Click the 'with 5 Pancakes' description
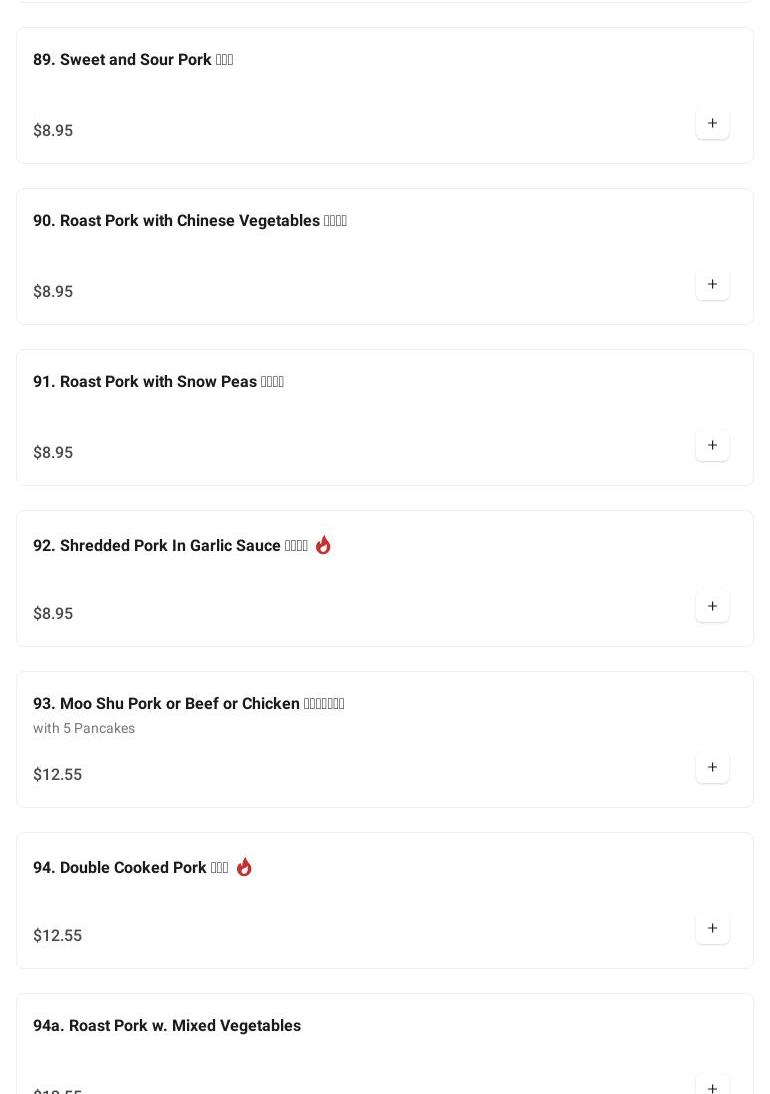 [84, 729]
